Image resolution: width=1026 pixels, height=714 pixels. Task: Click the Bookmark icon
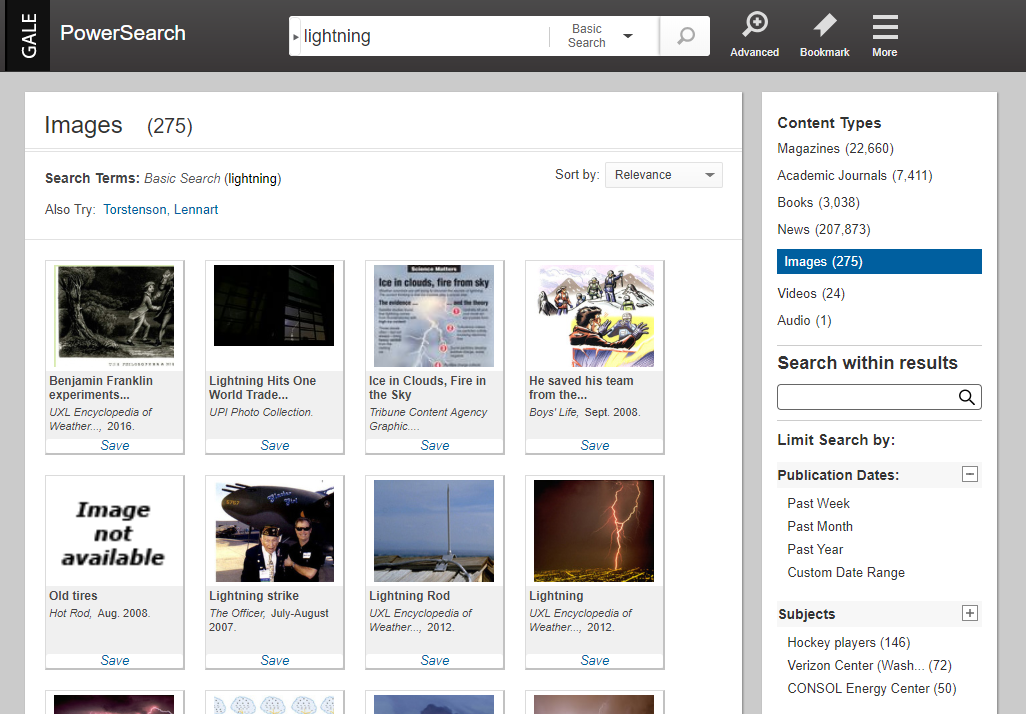point(824,35)
